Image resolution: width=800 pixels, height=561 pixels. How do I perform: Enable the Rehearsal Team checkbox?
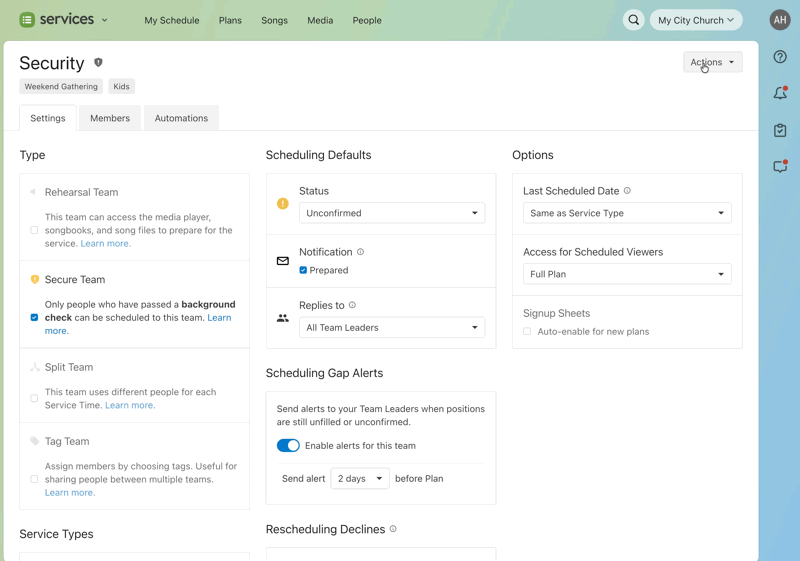coord(34,230)
